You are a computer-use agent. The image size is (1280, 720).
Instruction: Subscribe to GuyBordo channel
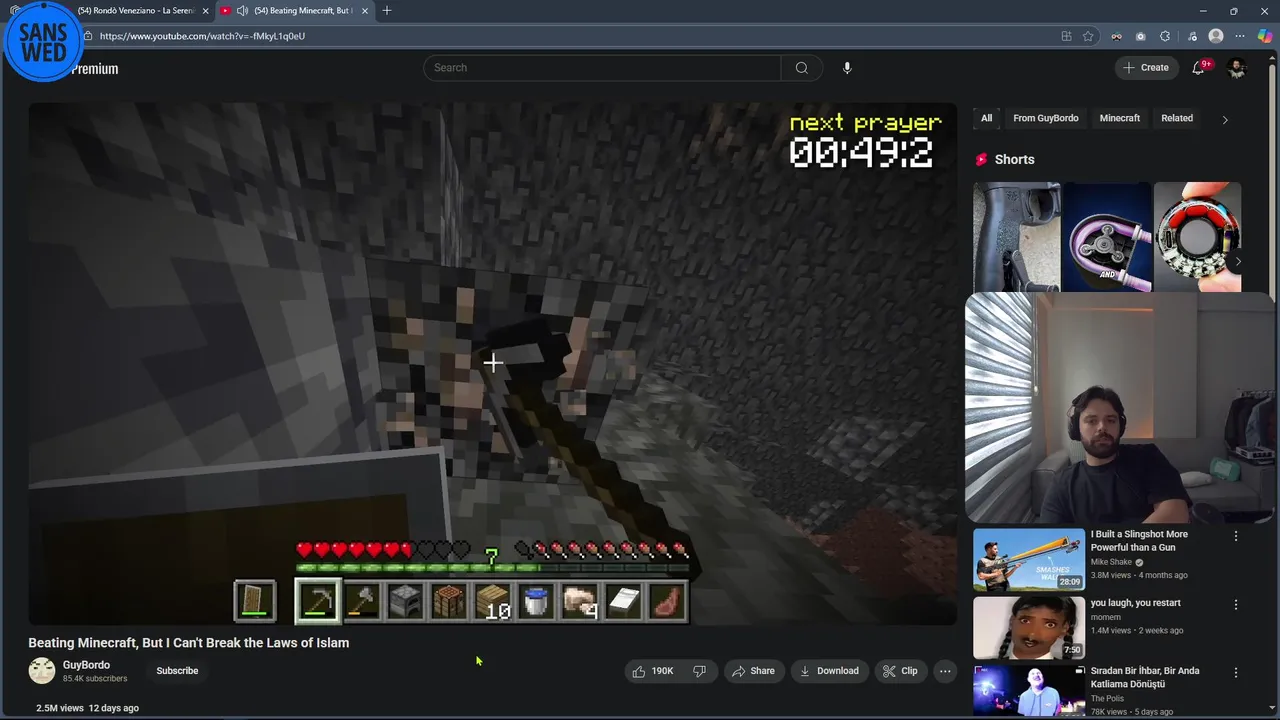[177, 671]
